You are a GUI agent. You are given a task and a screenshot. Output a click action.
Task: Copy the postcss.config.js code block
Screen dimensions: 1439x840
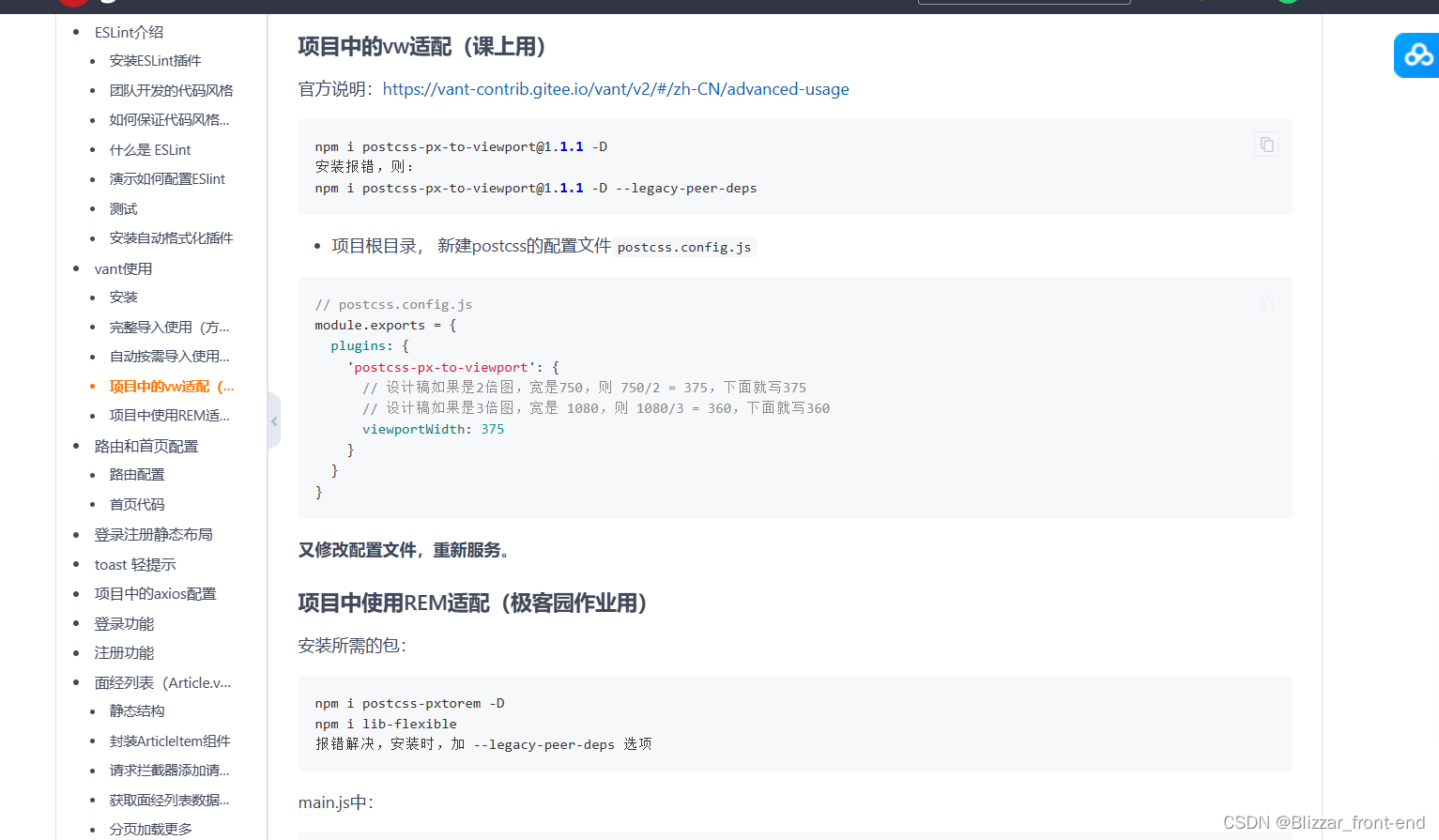[x=1266, y=303]
